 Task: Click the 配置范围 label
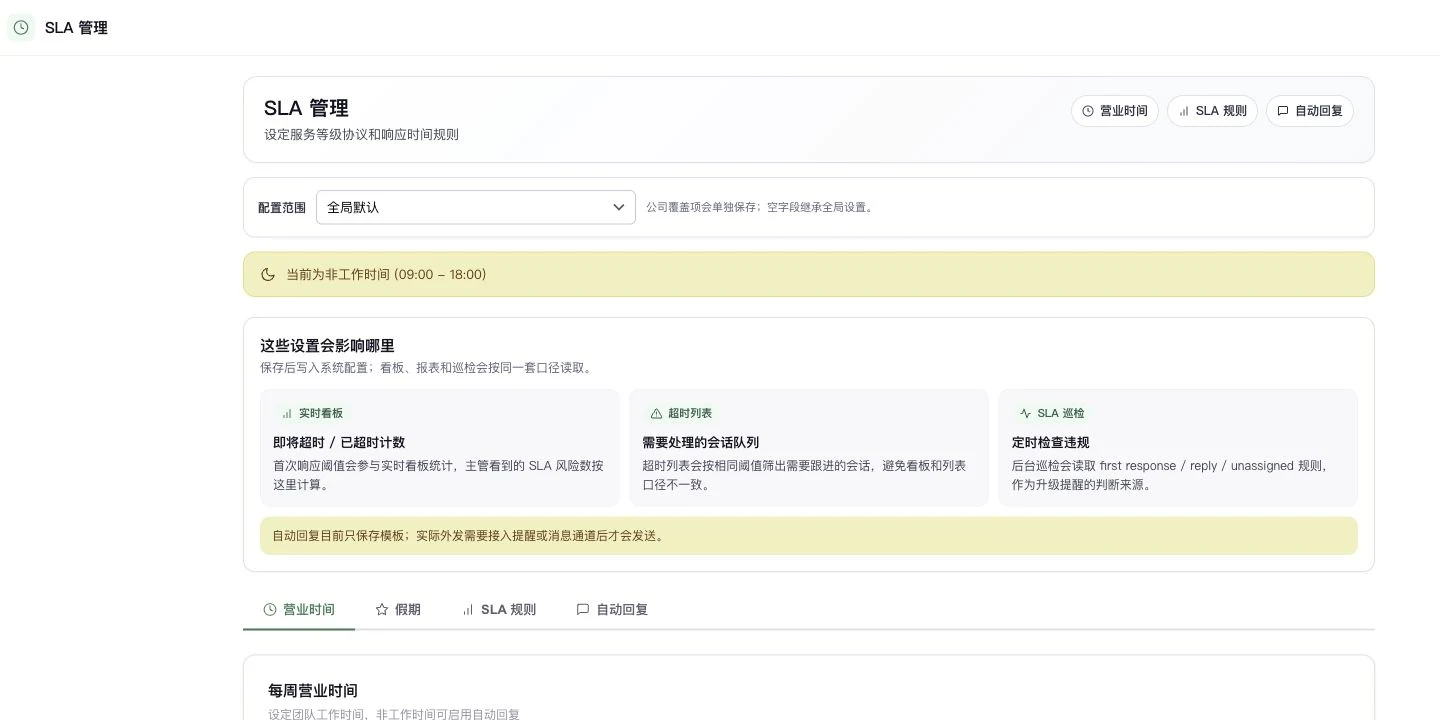[x=282, y=208]
